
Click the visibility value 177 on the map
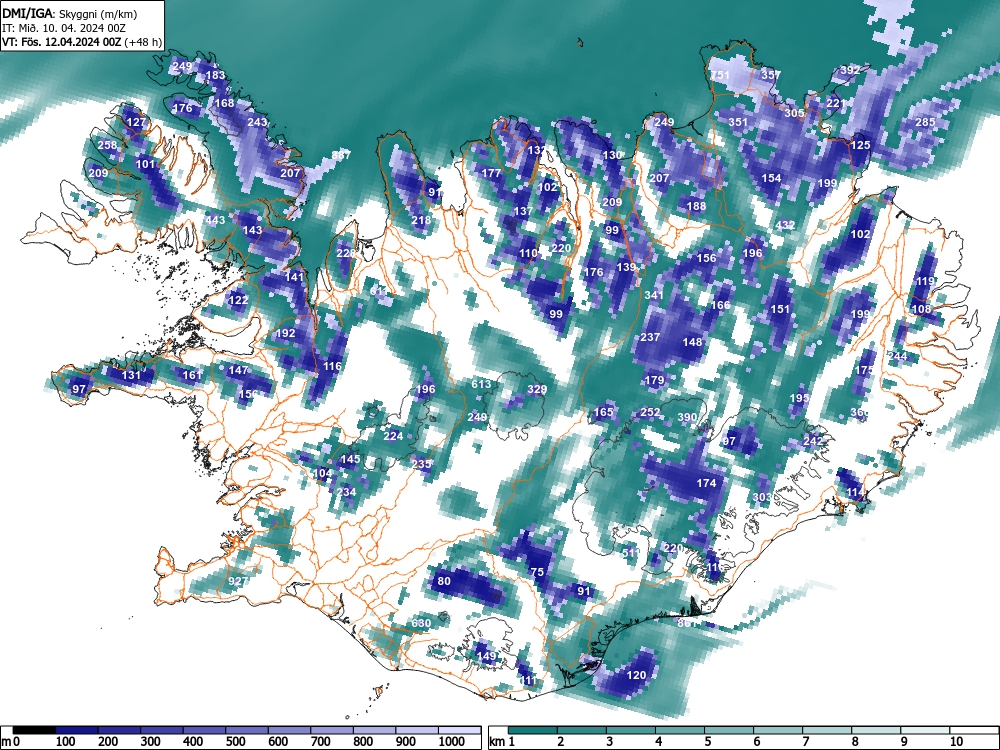[491, 173]
